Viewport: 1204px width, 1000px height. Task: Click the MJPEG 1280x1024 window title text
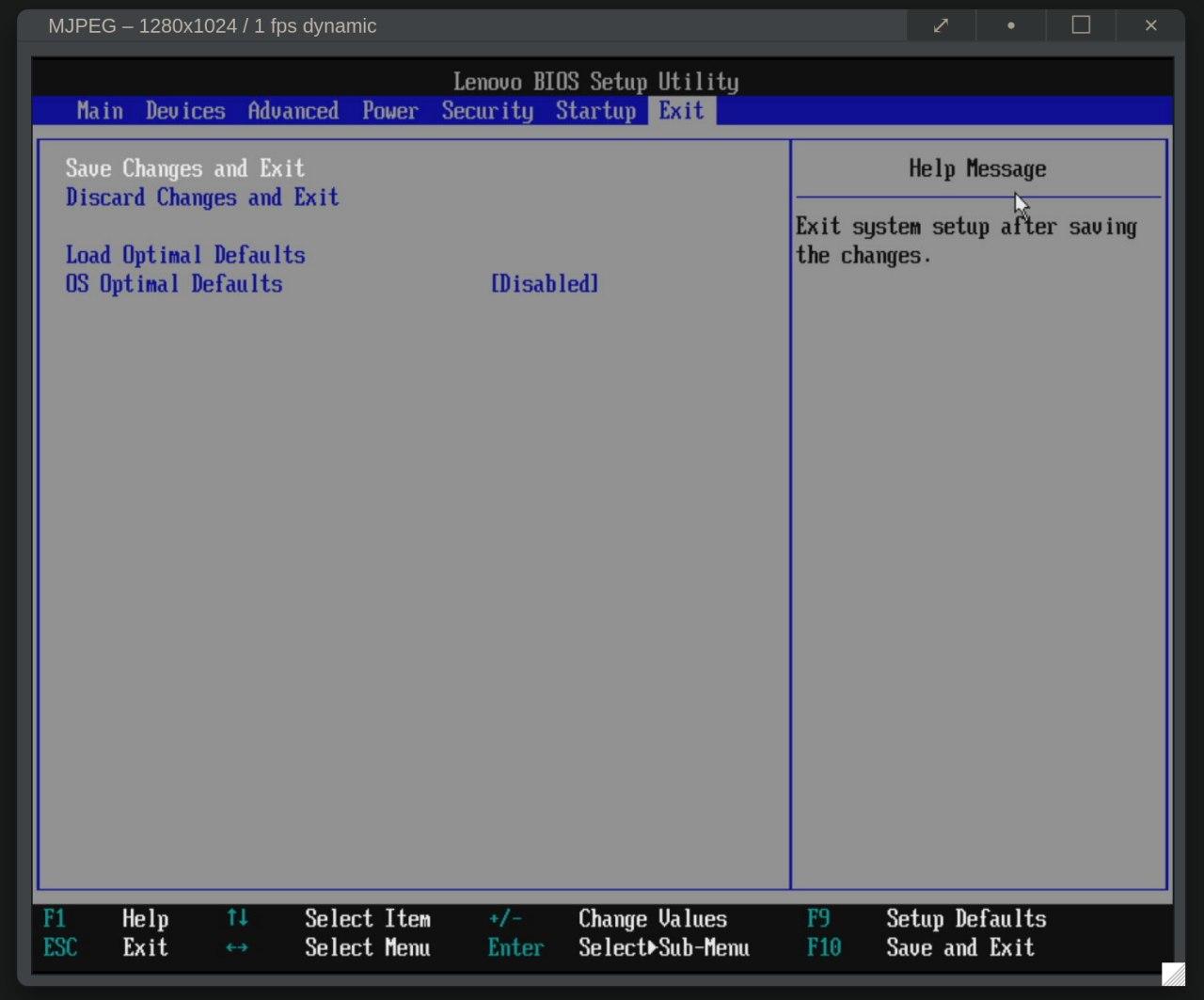click(213, 26)
